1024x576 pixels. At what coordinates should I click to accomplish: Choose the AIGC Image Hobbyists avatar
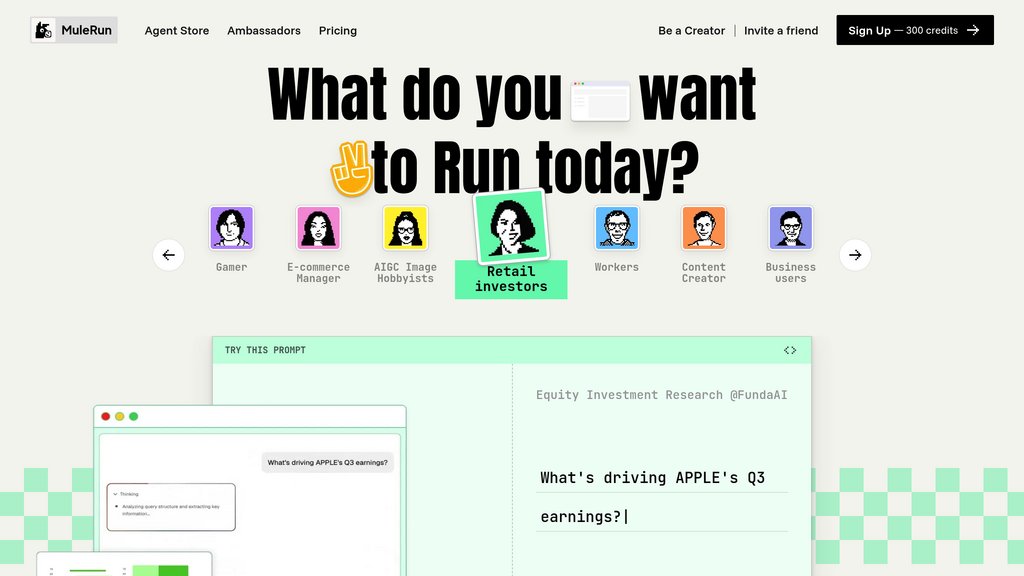(x=405, y=228)
